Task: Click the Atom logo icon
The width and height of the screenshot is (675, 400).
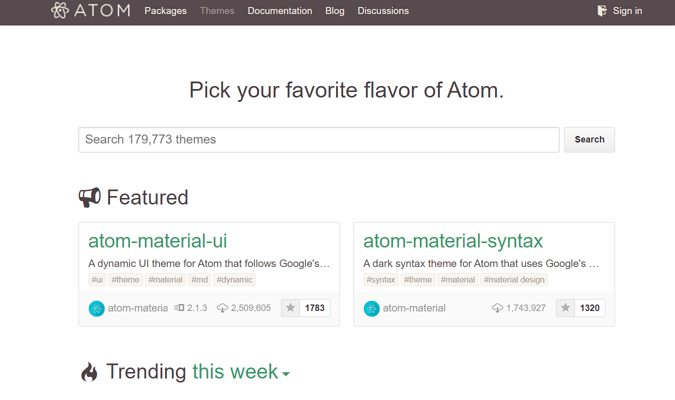Action: click(x=60, y=10)
